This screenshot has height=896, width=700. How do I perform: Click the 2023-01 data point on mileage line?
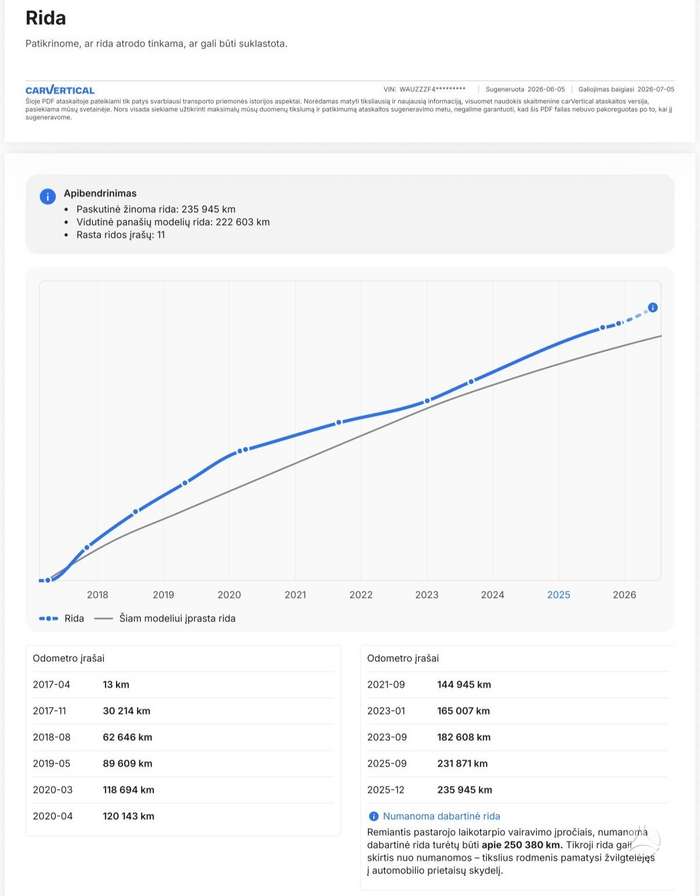tap(427, 401)
